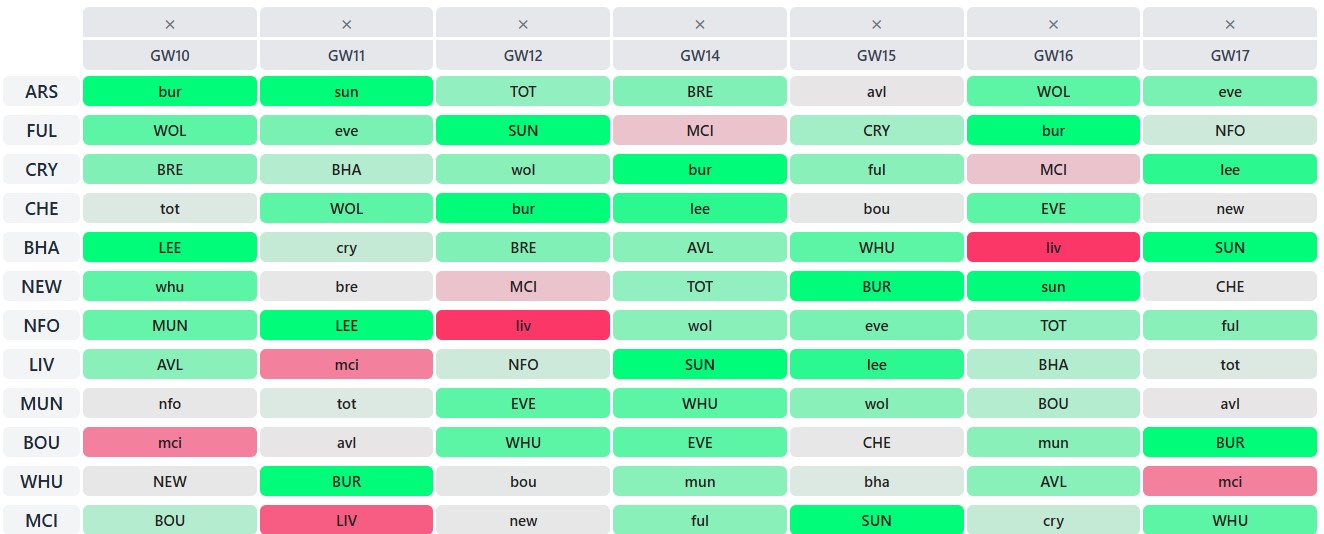
Task: Close the GW17 column using ×
Action: coord(1230,24)
